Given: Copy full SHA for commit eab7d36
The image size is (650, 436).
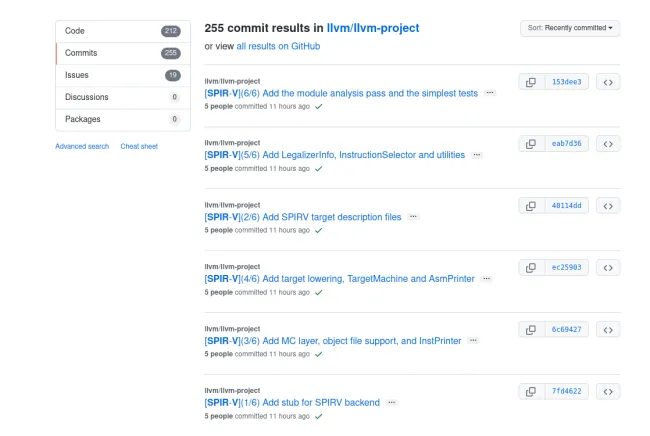Looking at the screenshot, I should click(531, 144).
